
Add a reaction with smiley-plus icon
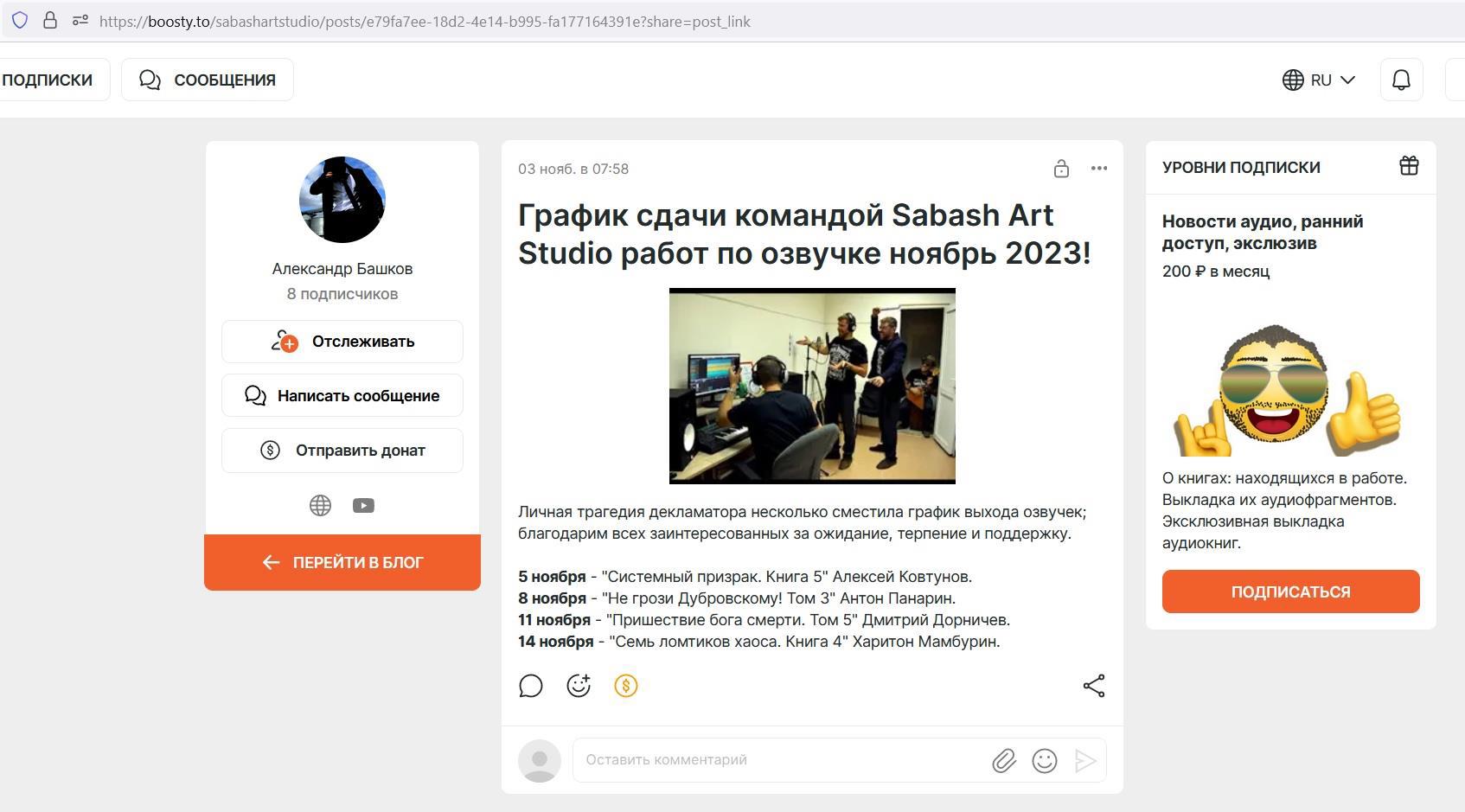click(x=579, y=686)
